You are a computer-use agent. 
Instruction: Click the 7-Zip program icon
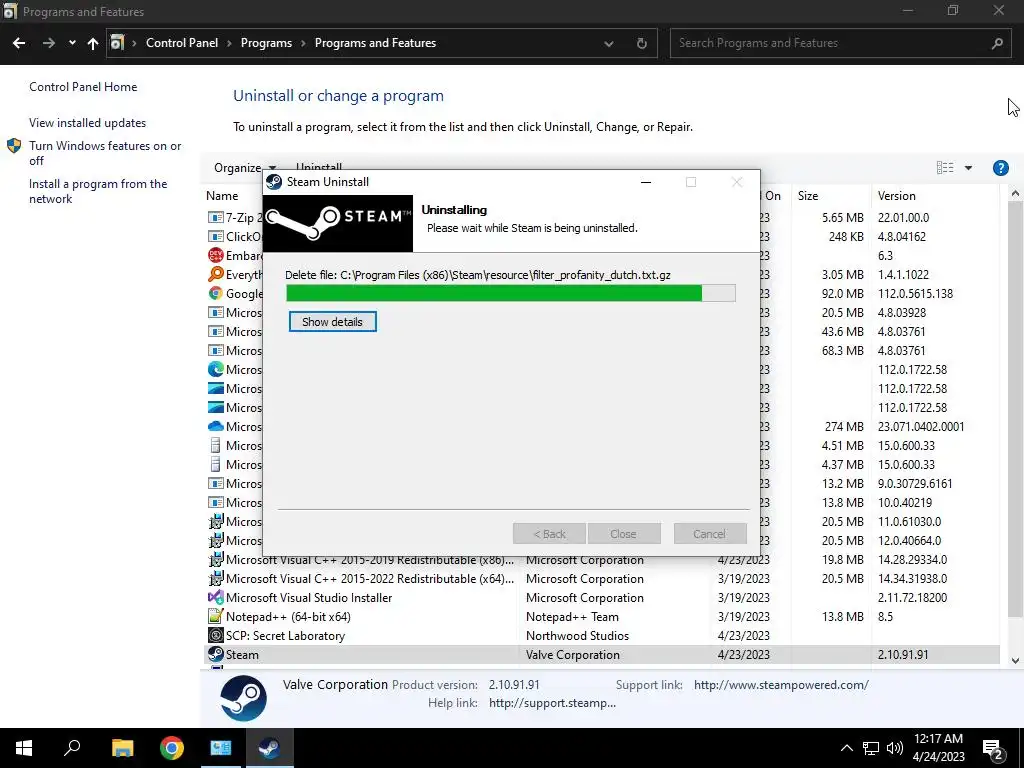coord(215,217)
